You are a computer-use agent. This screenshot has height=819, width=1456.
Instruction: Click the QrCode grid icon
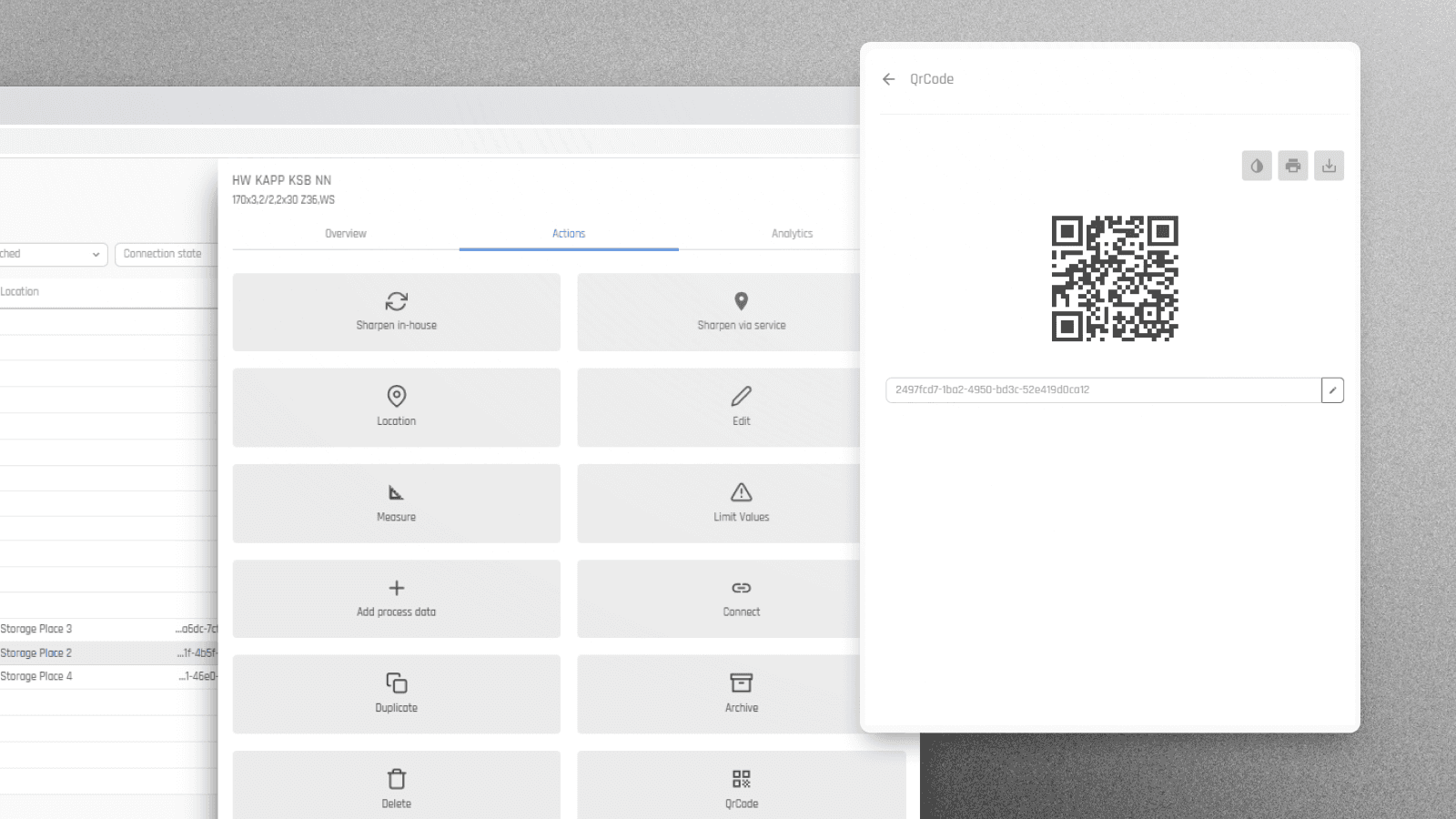(x=742, y=779)
